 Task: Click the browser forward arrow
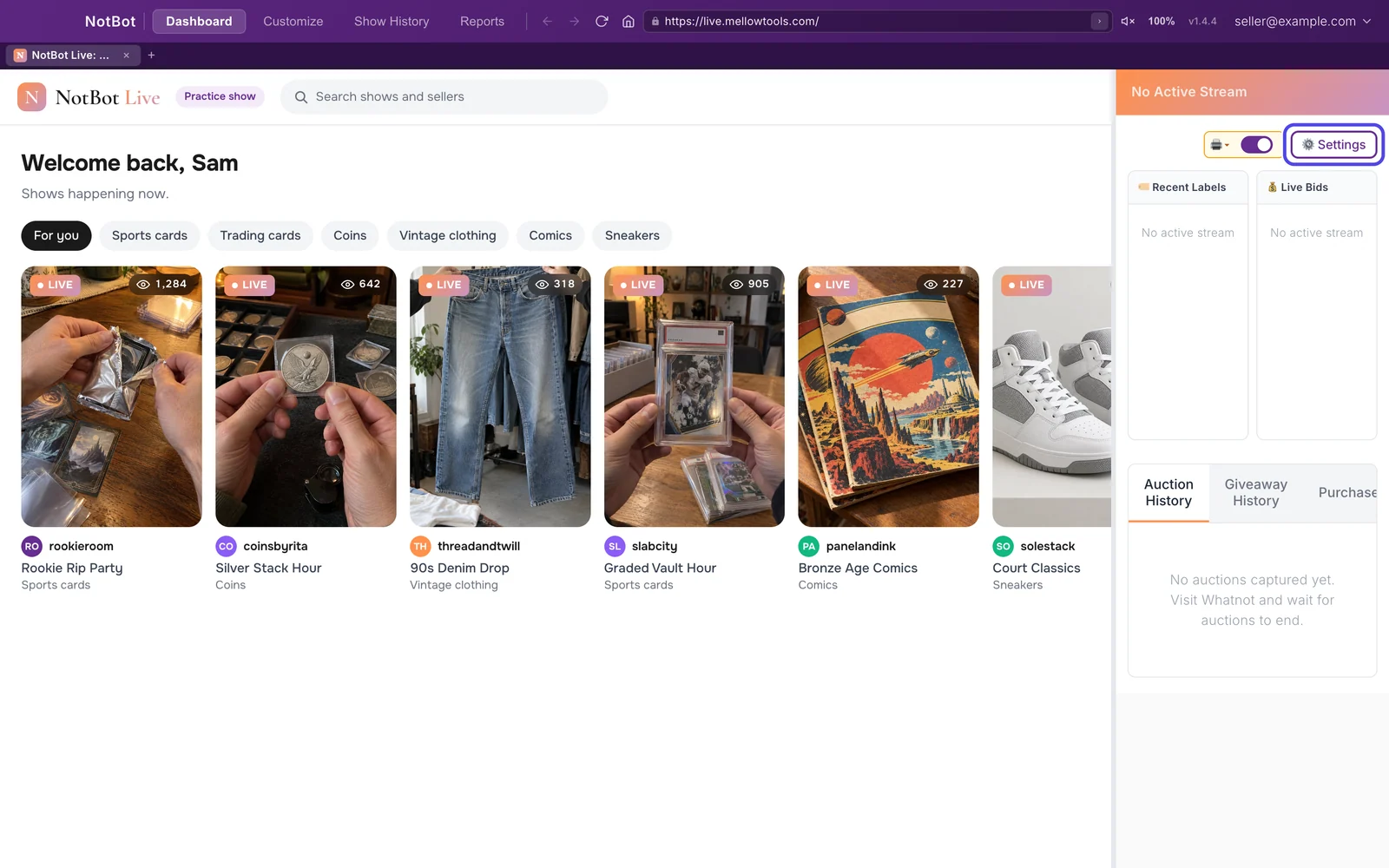574,21
